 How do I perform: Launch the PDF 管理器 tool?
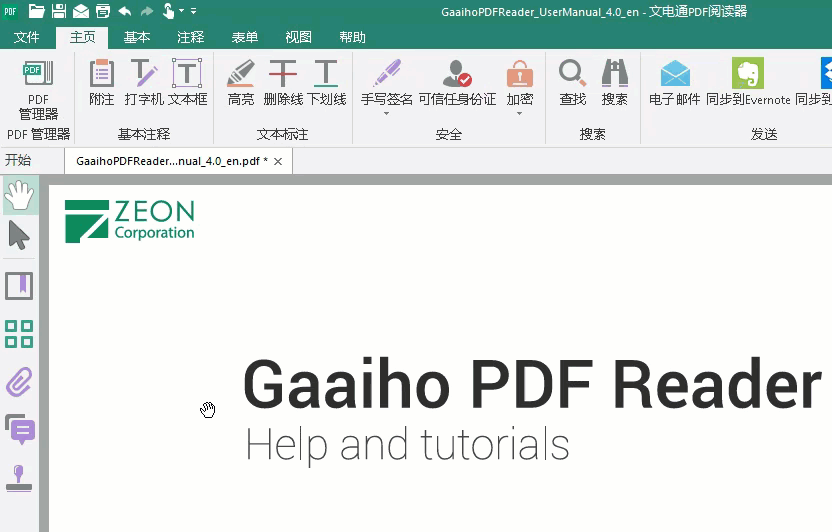[x=38, y=90]
